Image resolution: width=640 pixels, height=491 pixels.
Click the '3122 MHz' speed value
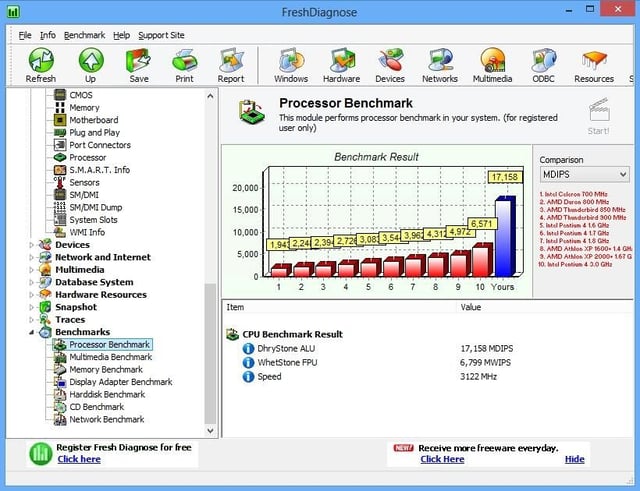[478, 377]
